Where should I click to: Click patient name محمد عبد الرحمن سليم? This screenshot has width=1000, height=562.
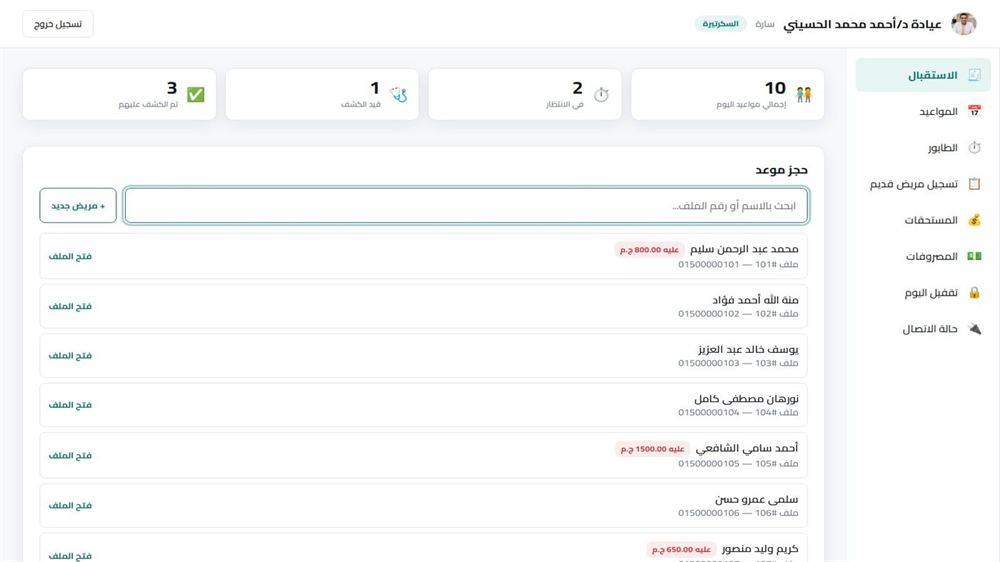pyautogui.click(x=744, y=249)
